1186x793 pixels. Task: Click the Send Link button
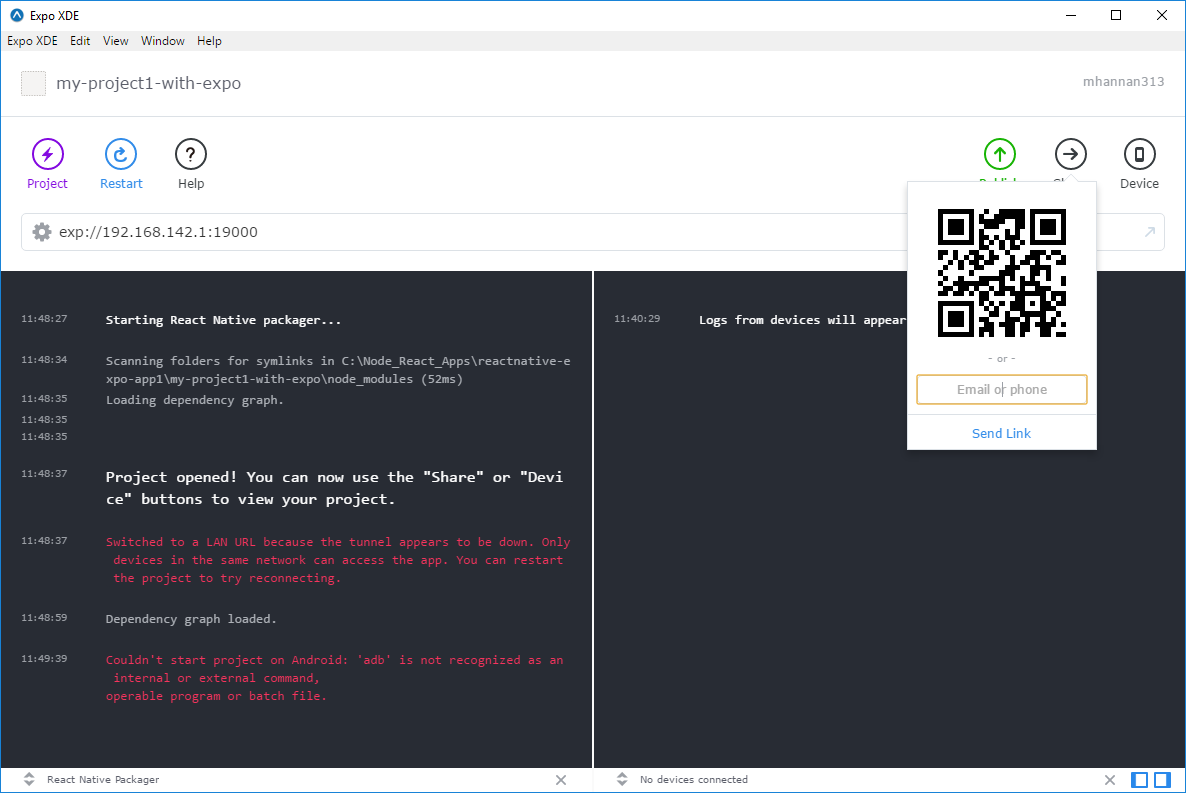pyautogui.click(x=1001, y=434)
